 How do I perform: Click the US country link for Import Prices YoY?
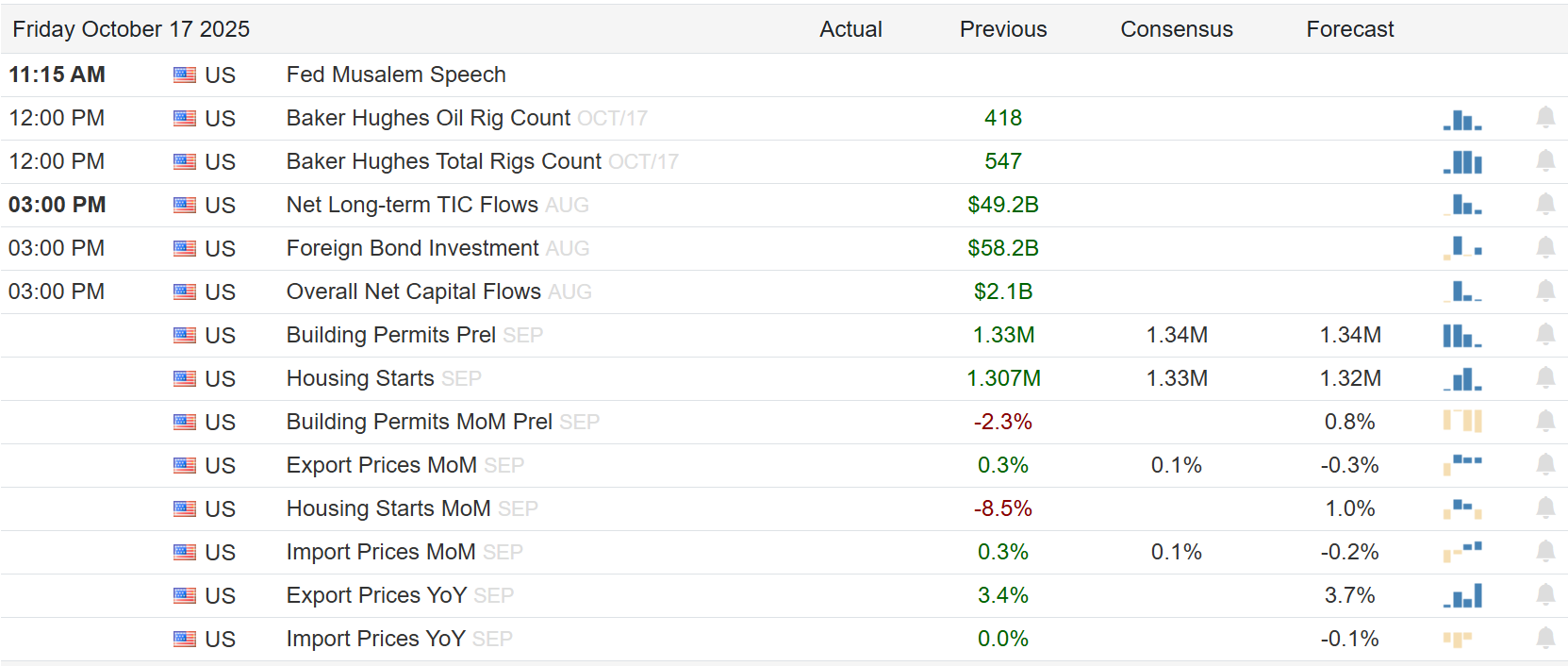point(220,640)
